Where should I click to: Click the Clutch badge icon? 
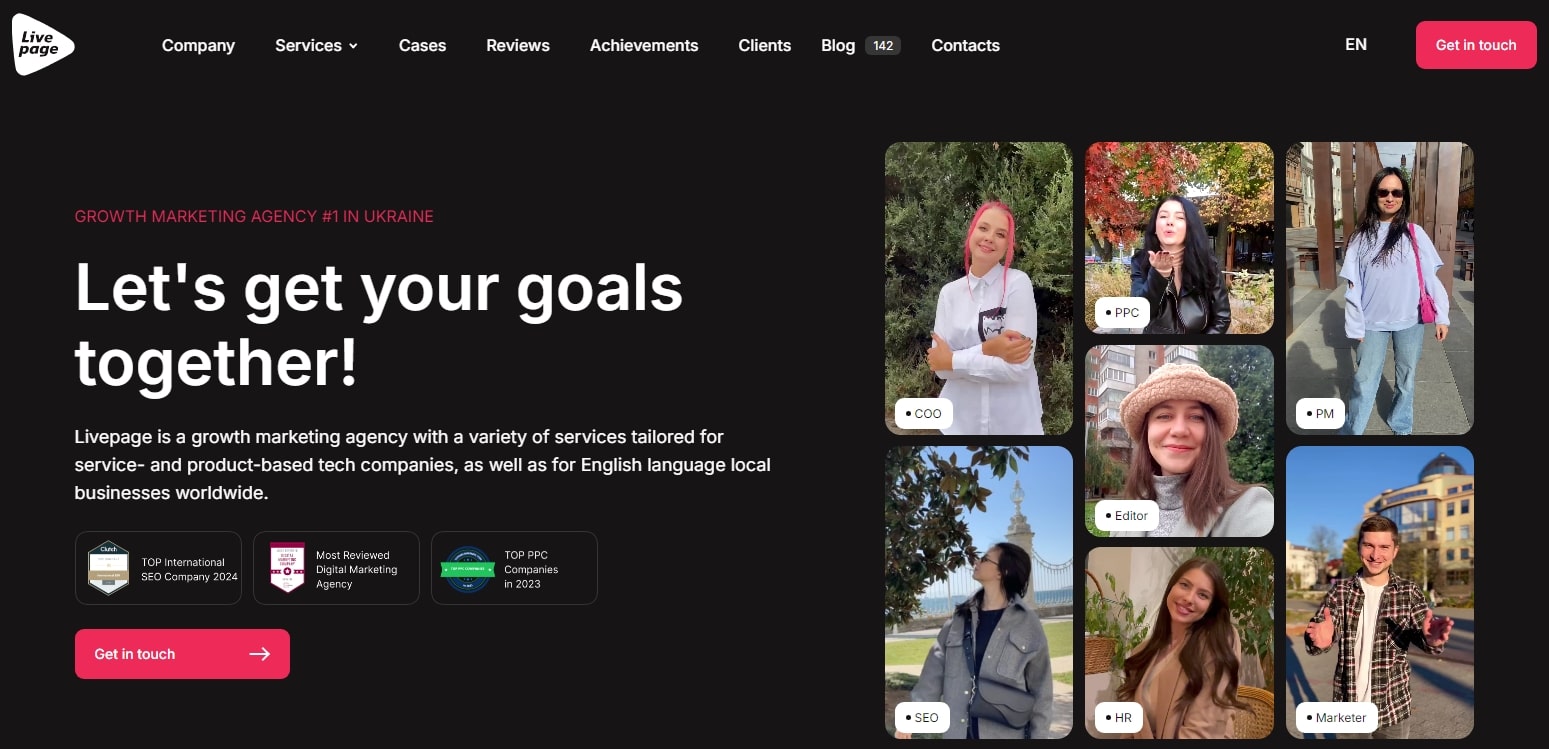click(x=108, y=568)
